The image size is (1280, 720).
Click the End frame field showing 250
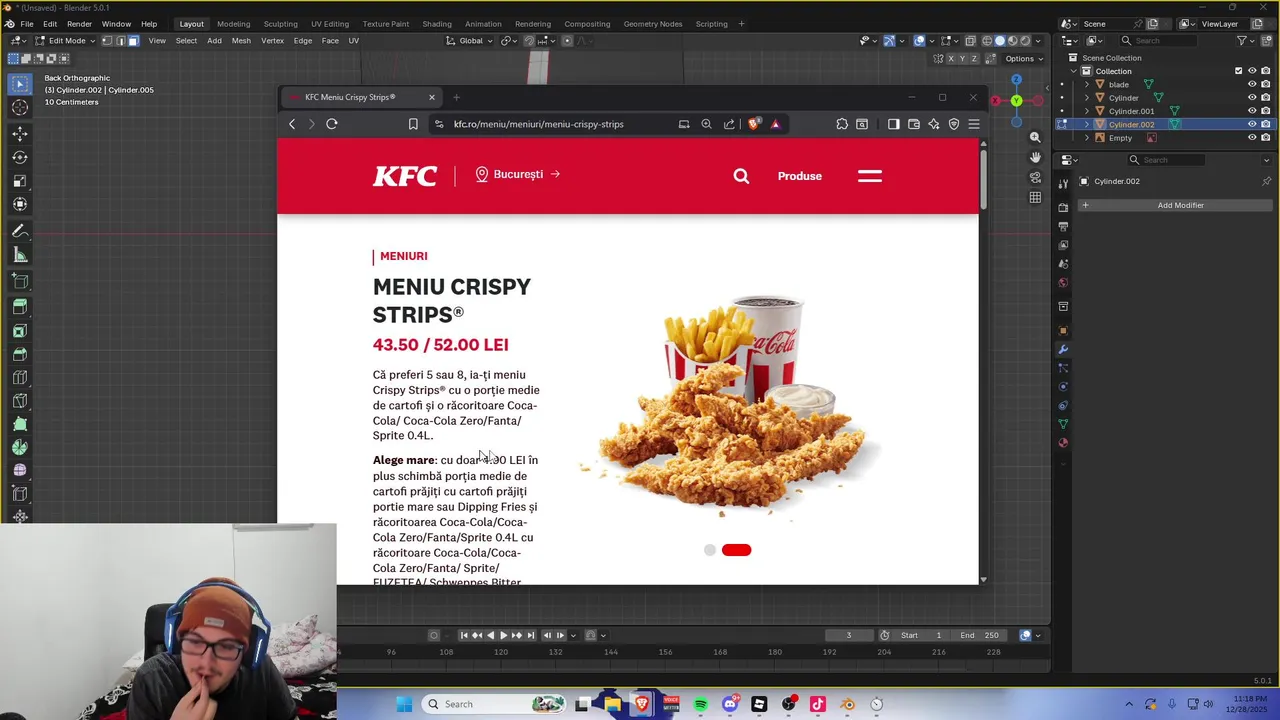click(980, 635)
